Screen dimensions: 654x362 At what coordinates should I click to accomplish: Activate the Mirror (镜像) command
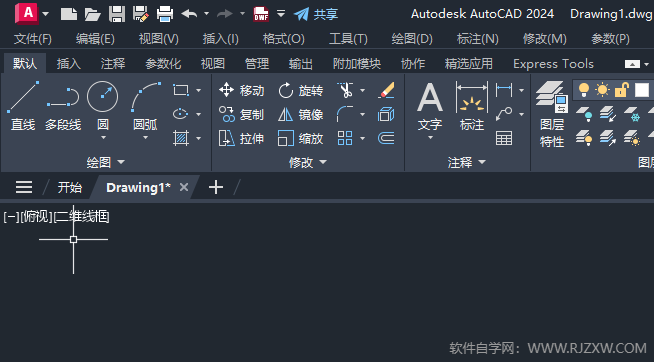(x=300, y=114)
